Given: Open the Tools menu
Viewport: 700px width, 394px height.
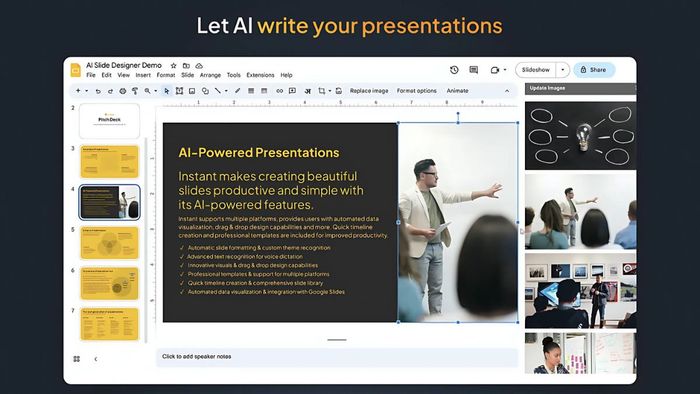Looking at the screenshot, I should point(233,75).
